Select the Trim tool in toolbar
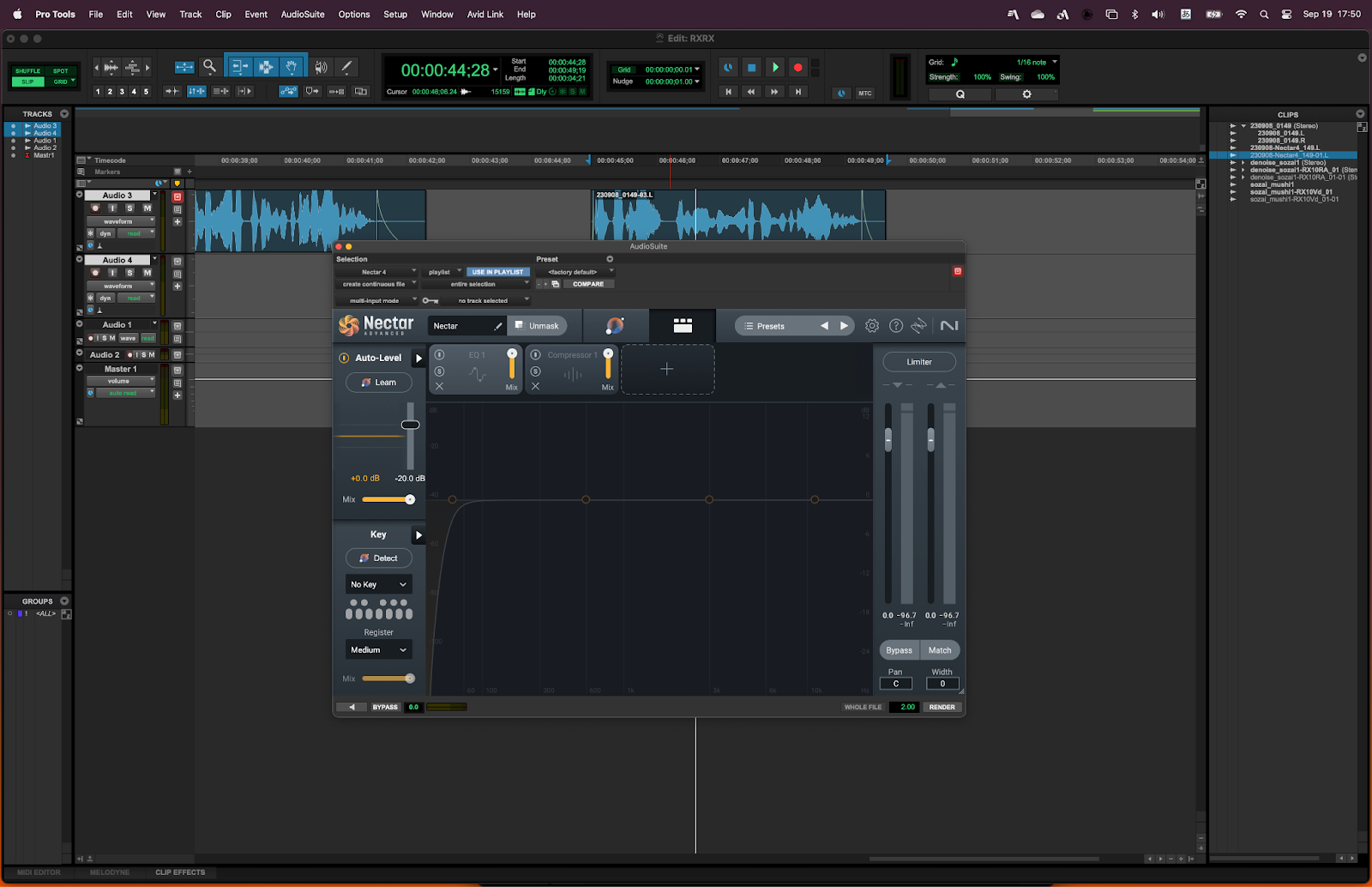Viewport: 1372px width, 887px height. click(239, 66)
